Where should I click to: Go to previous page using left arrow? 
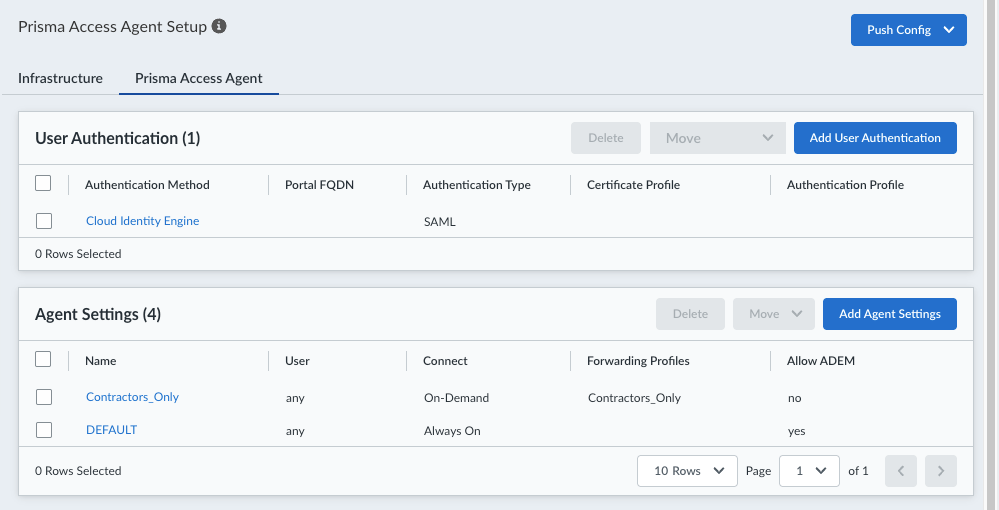pyautogui.click(x=901, y=471)
